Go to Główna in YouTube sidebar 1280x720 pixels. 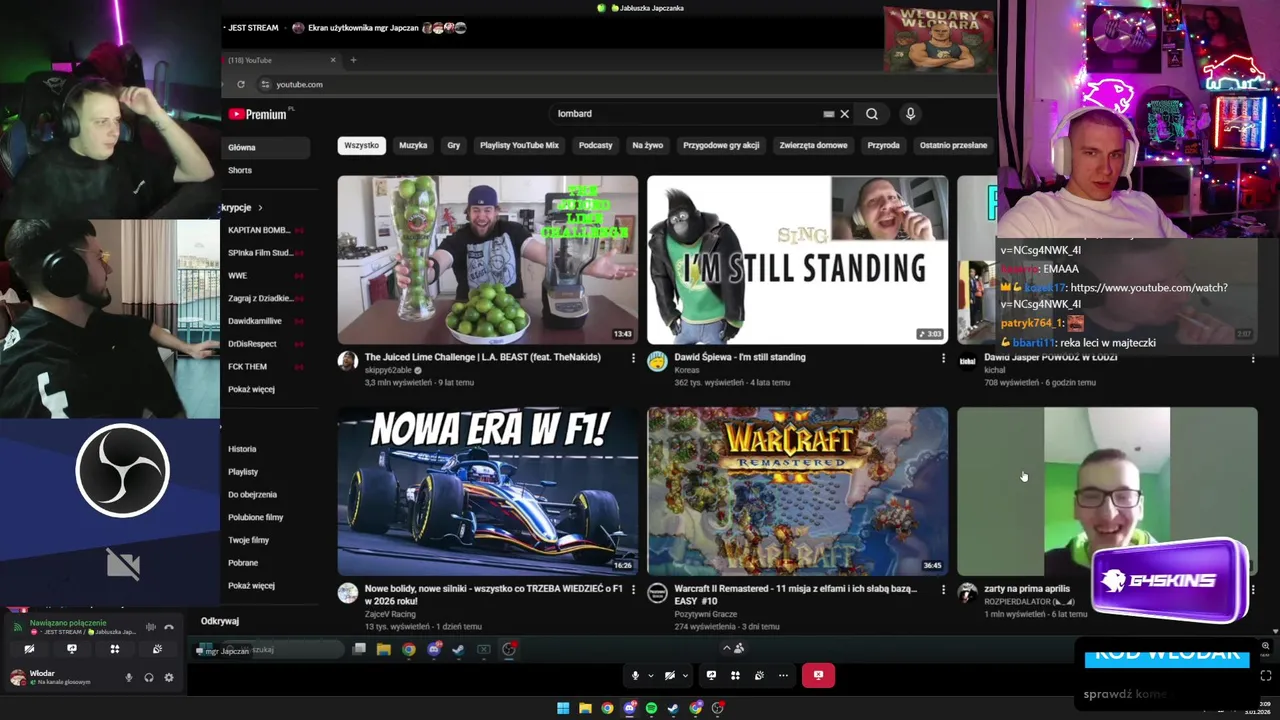click(x=266, y=147)
